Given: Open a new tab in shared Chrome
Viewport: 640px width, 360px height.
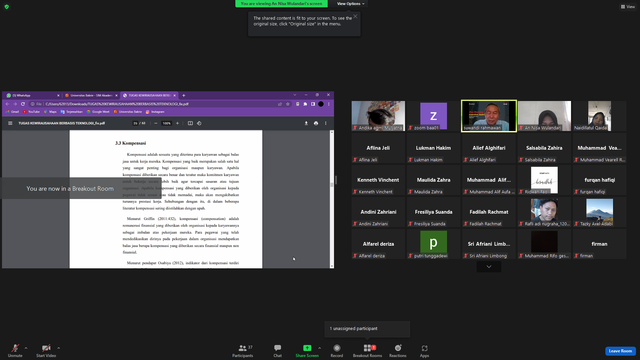Looking at the screenshot, I should [x=184, y=96].
